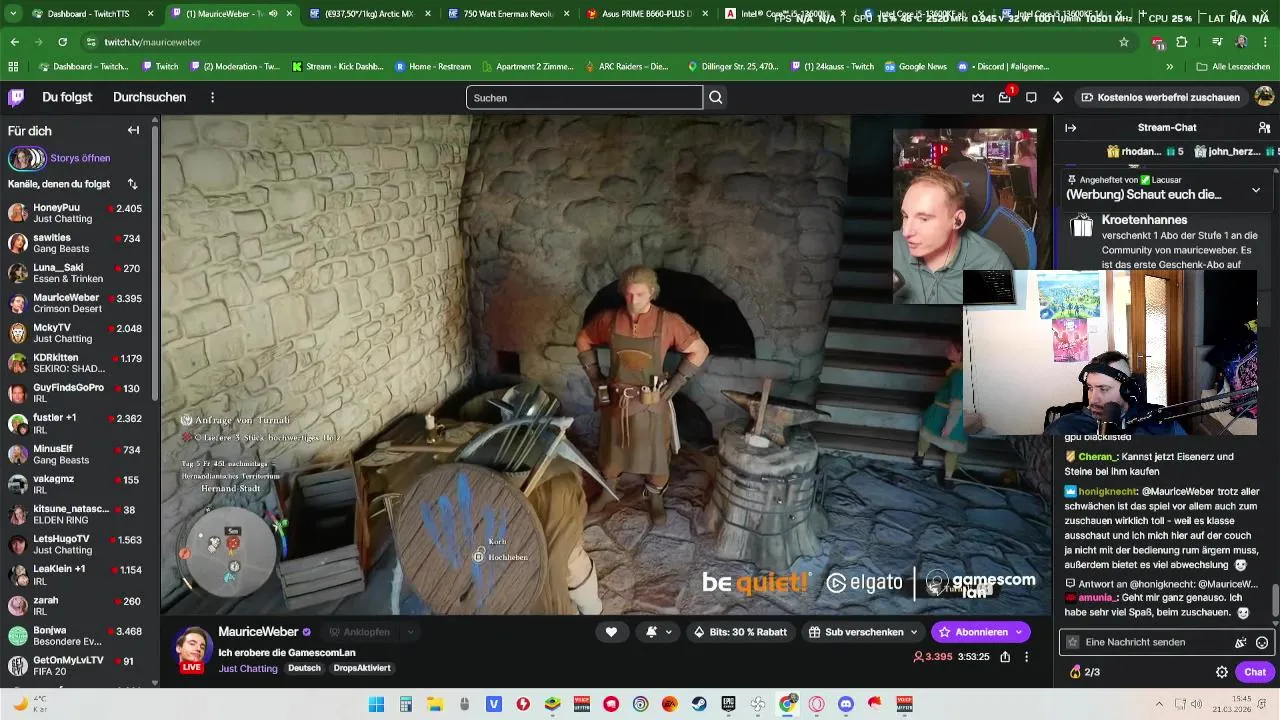
Task: Open Bits and rewards icon in chat input
Action: (1240, 642)
